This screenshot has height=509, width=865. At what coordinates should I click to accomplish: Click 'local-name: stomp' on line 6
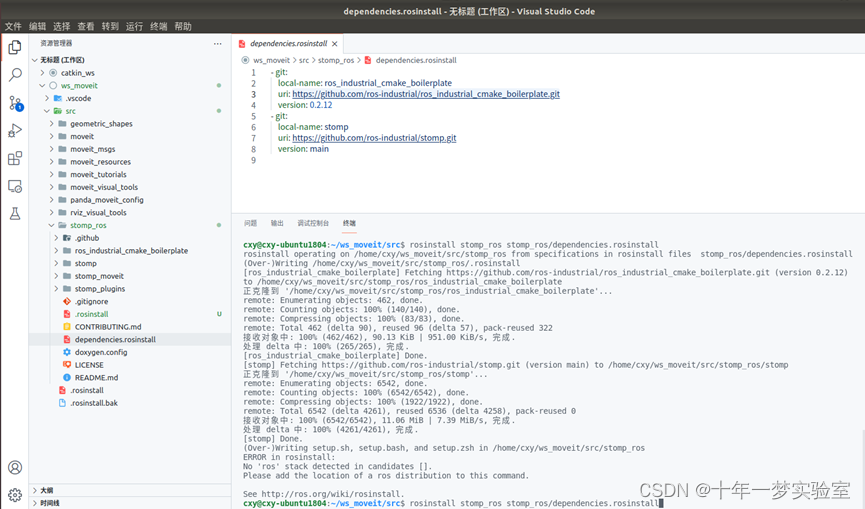(313, 127)
